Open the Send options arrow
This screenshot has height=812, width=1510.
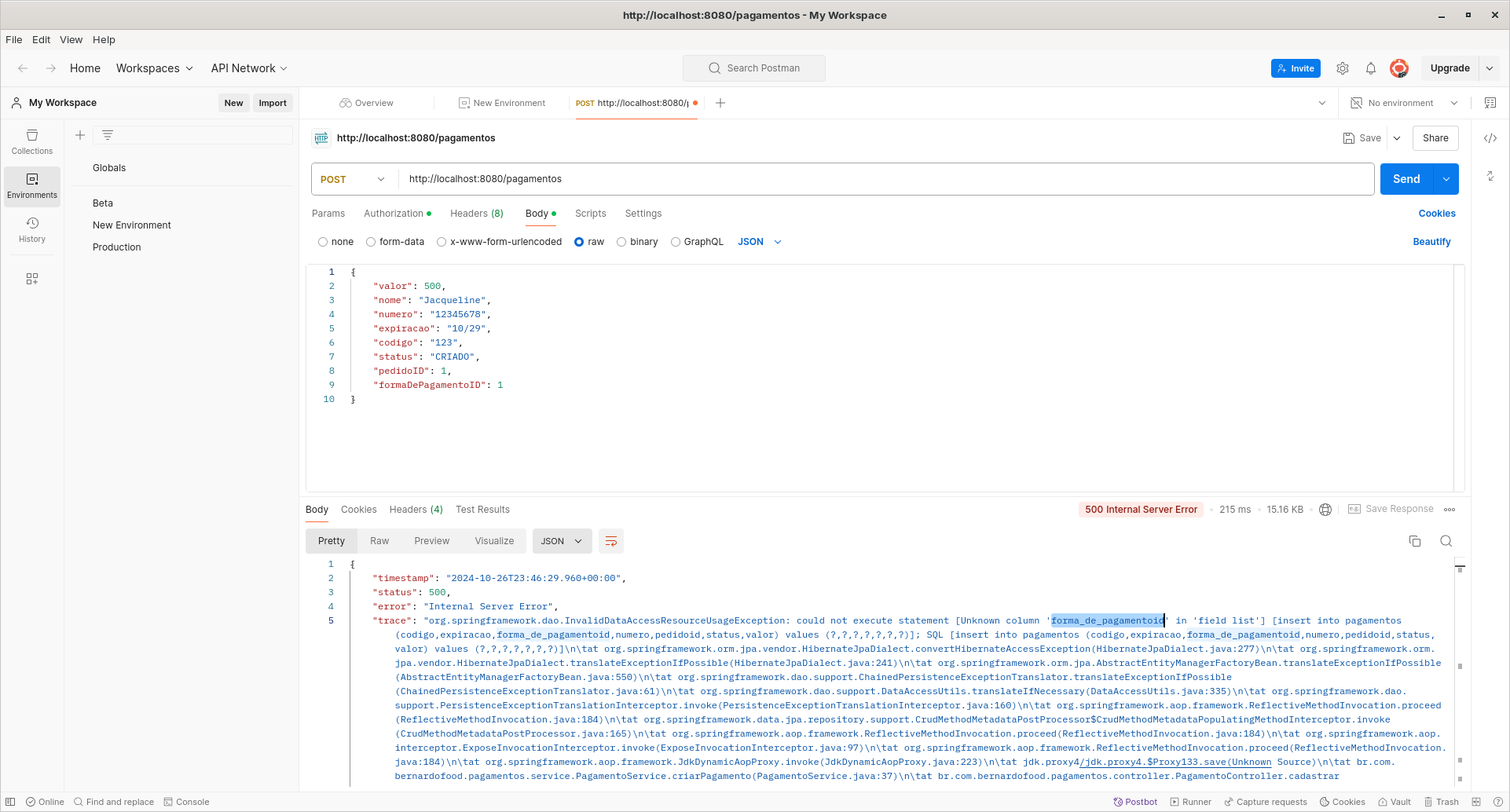pyautogui.click(x=1446, y=179)
